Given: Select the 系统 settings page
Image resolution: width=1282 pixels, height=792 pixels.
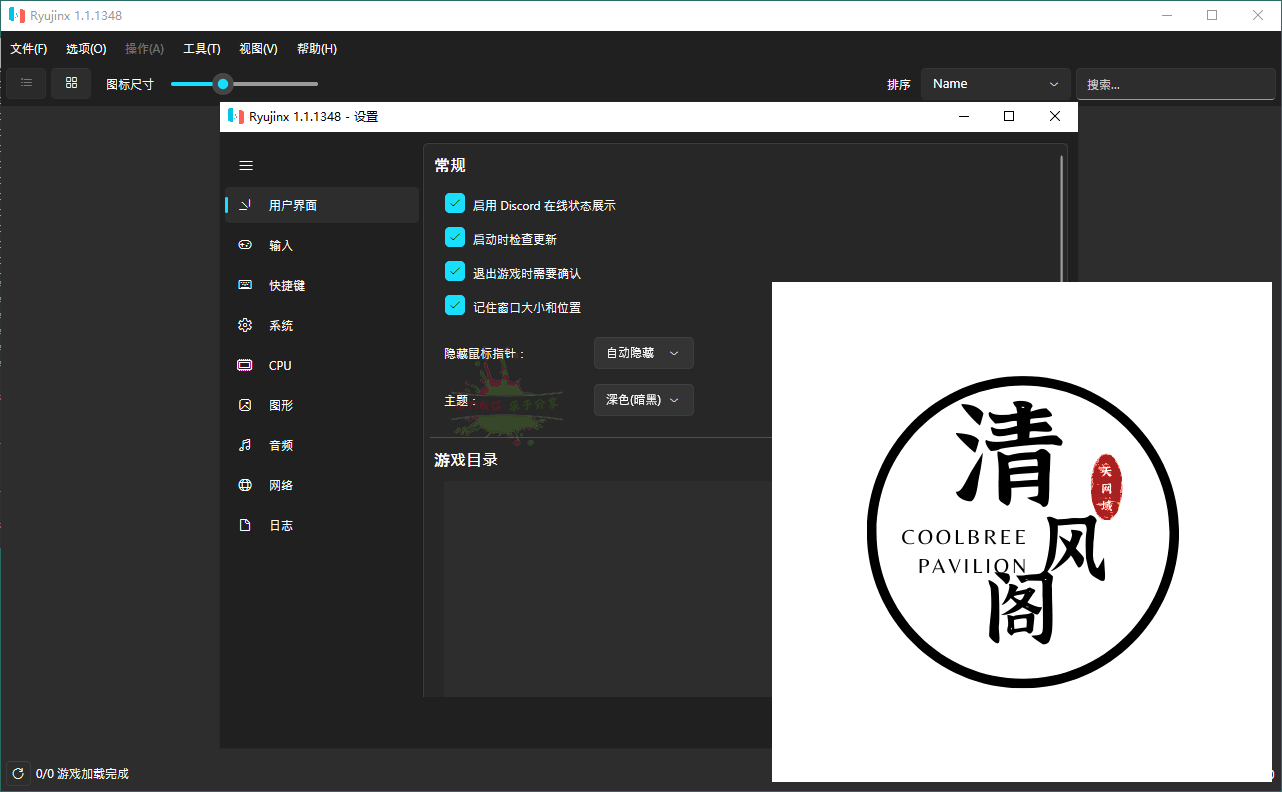Looking at the screenshot, I should tap(322, 325).
